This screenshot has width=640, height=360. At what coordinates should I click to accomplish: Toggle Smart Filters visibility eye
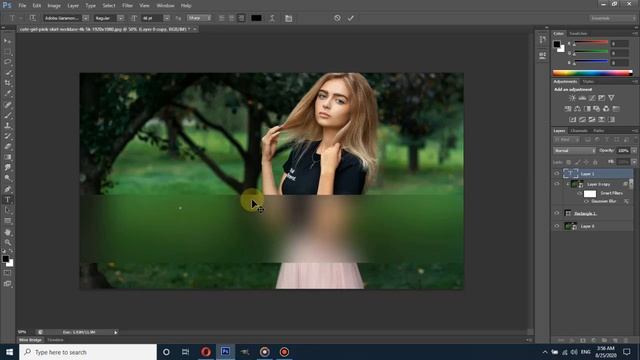pos(580,193)
